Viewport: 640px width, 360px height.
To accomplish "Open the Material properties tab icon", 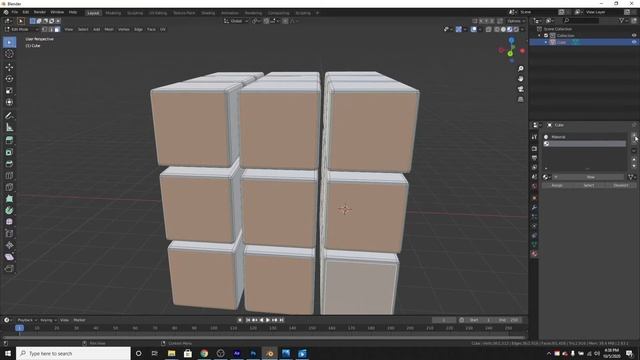I will coord(534,254).
